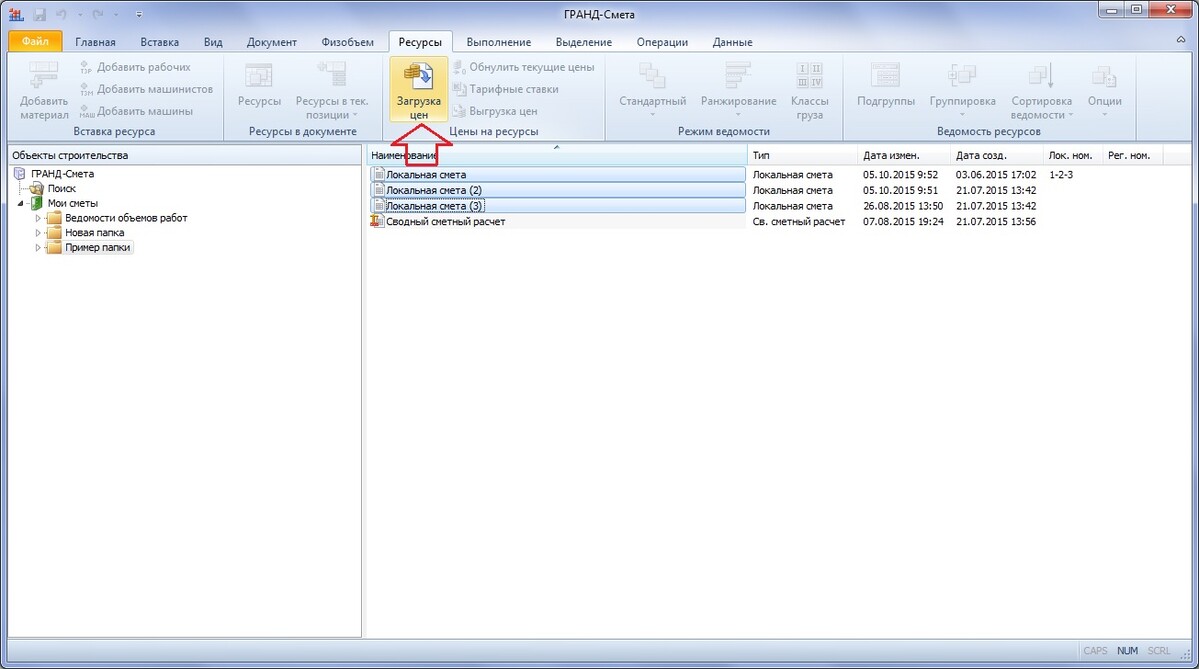Switch to Операции tab
The width and height of the screenshot is (1199, 669).
pos(662,42)
